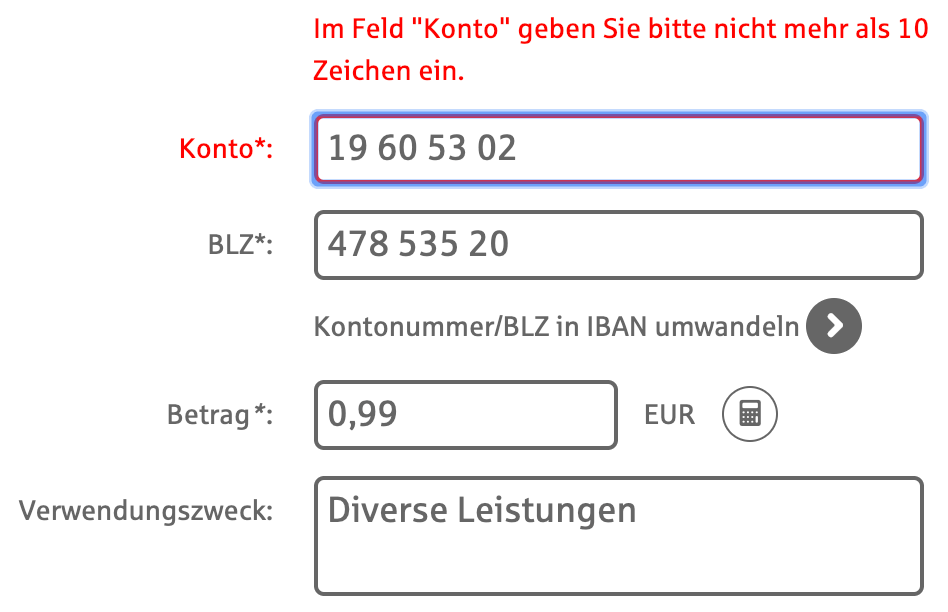The height and width of the screenshot is (612, 948).
Task: Open the amount calculator beside Betrag field
Action: tap(750, 414)
